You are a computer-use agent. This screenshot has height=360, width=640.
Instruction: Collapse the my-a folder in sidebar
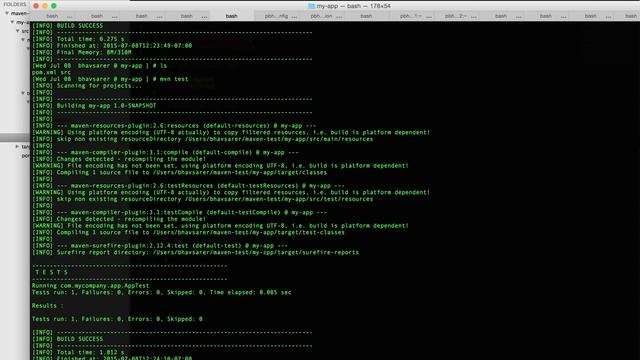click(12, 22)
